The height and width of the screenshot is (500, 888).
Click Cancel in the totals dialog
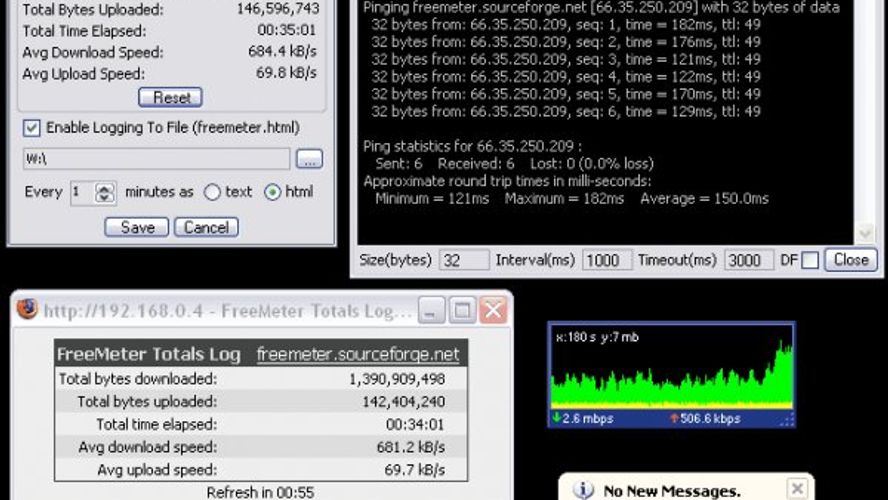click(x=206, y=227)
